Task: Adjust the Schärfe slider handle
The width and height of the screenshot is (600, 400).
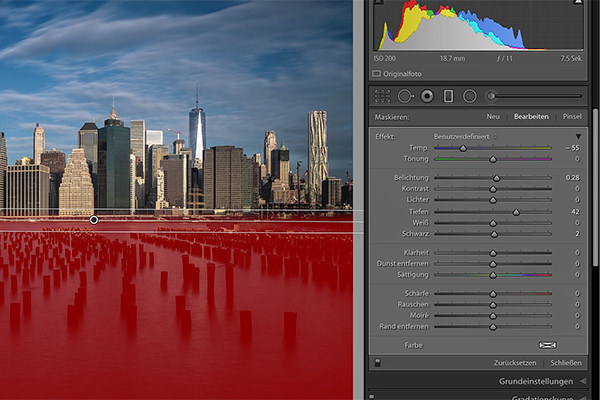Action: click(x=493, y=294)
